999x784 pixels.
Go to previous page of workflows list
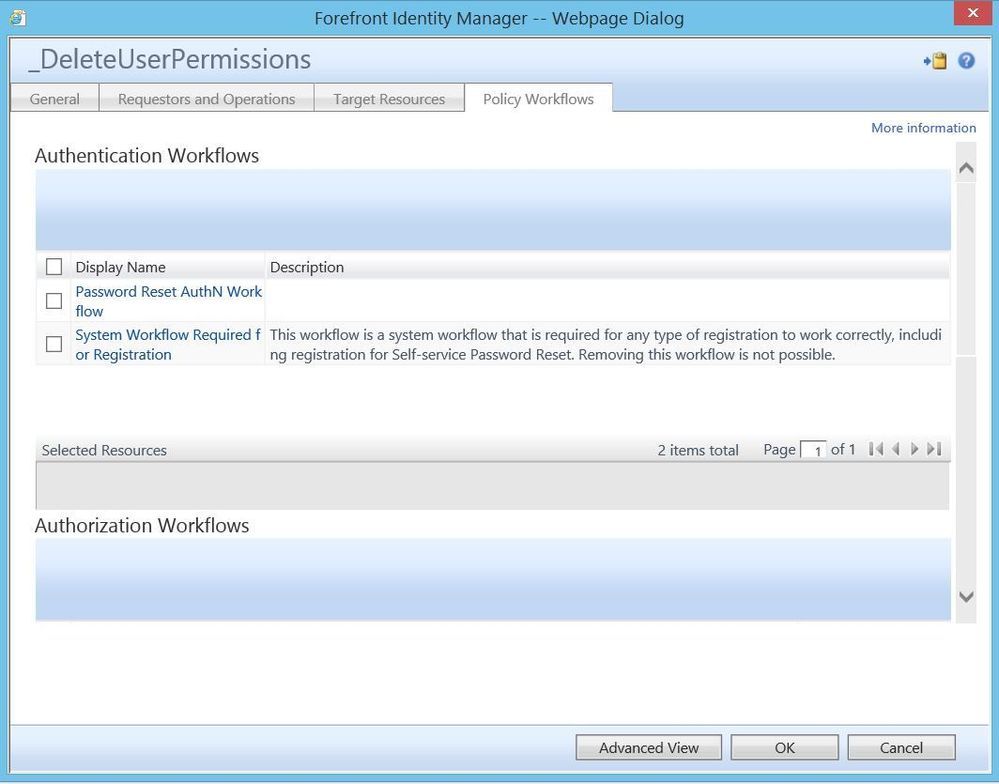[895, 449]
